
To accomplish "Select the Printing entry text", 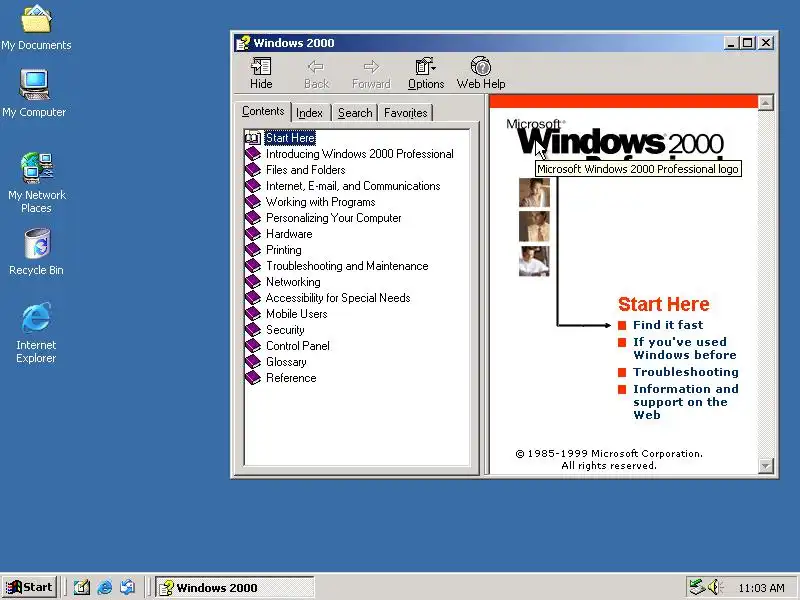I will click(x=284, y=249).
